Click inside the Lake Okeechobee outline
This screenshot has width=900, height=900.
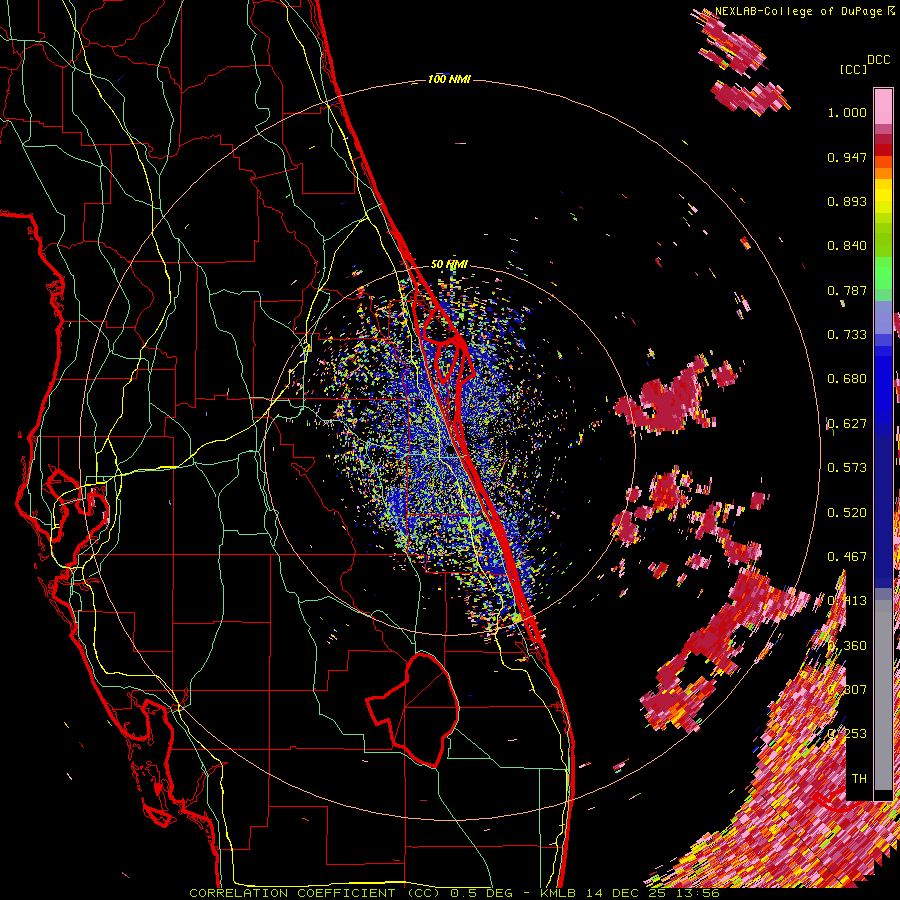click(x=425, y=709)
